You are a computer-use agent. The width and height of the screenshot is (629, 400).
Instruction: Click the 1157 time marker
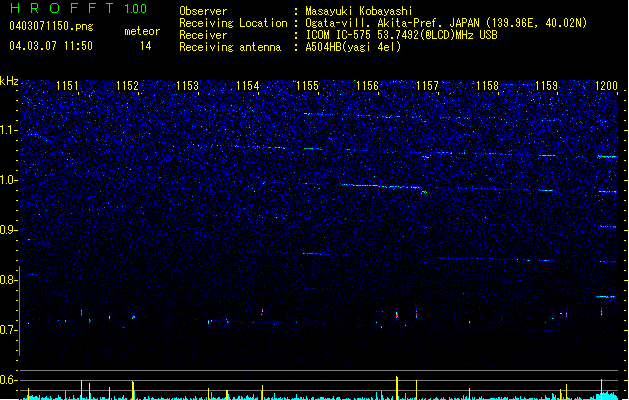coord(427,86)
